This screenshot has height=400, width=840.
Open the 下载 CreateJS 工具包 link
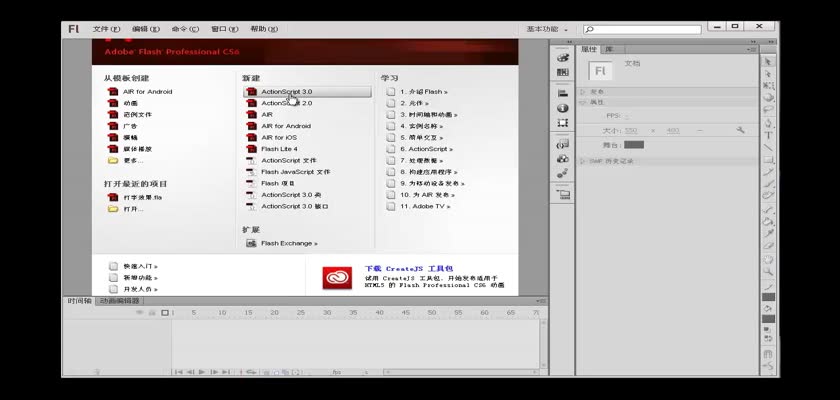409,269
